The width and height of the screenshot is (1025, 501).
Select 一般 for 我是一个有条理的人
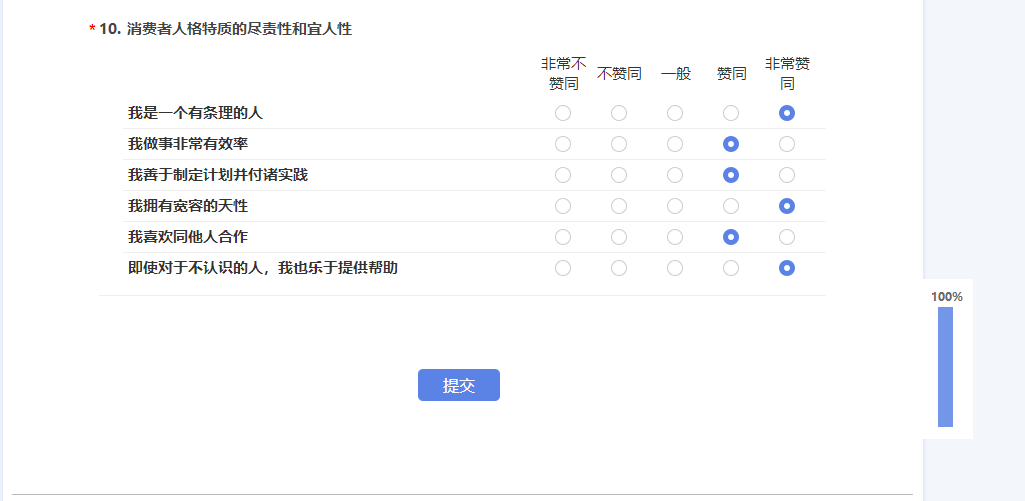tap(675, 113)
